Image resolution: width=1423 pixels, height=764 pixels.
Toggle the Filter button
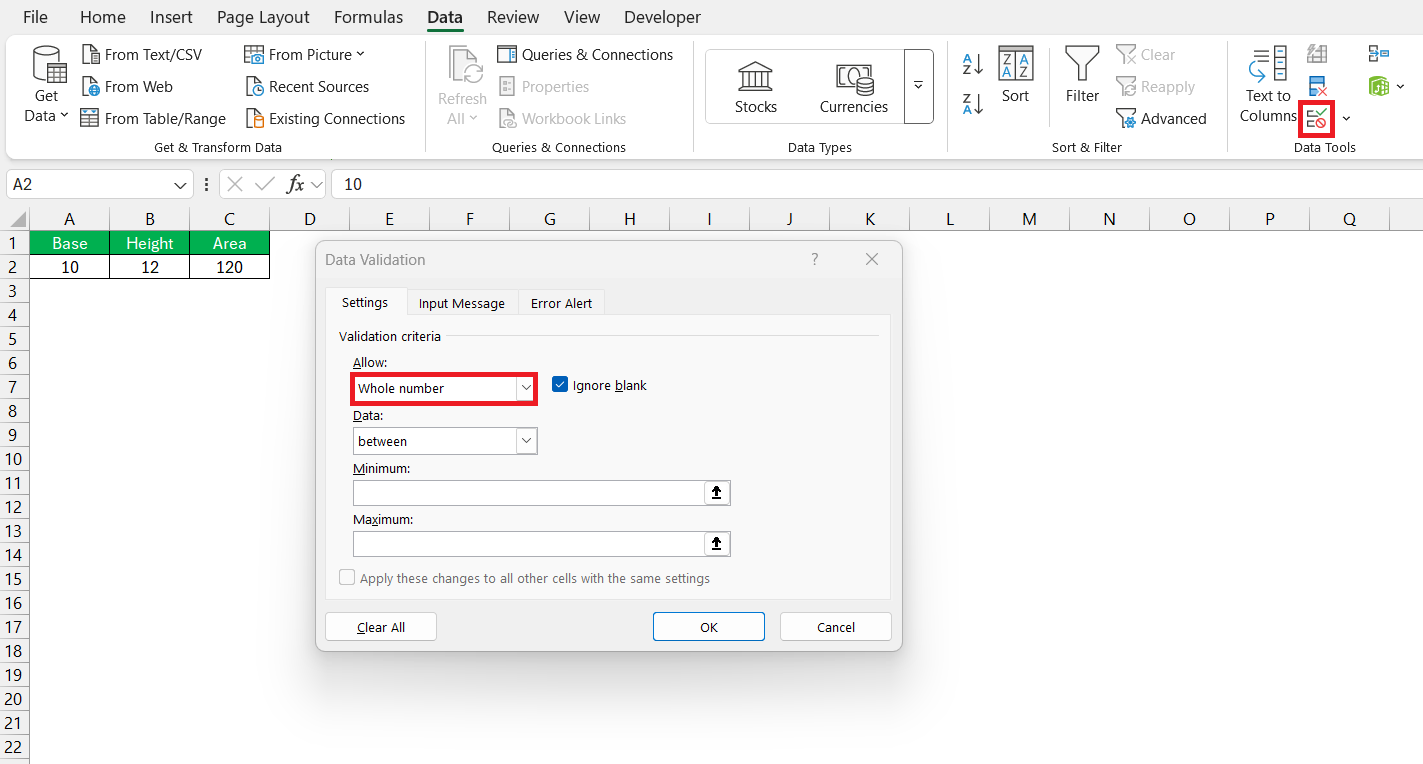point(1082,75)
